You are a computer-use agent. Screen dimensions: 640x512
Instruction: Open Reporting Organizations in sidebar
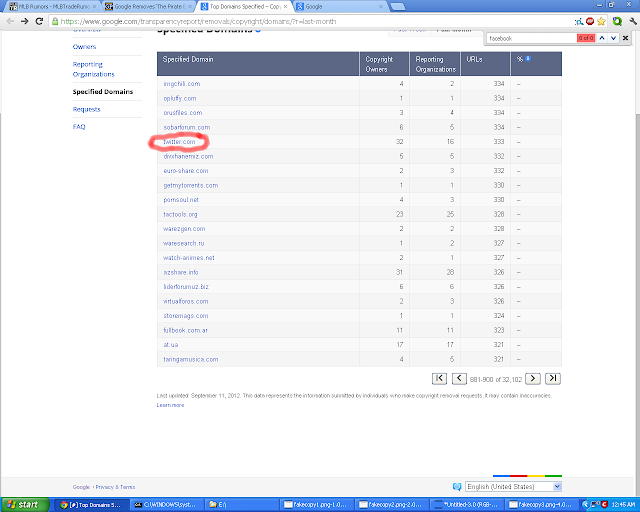[x=93, y=69]
